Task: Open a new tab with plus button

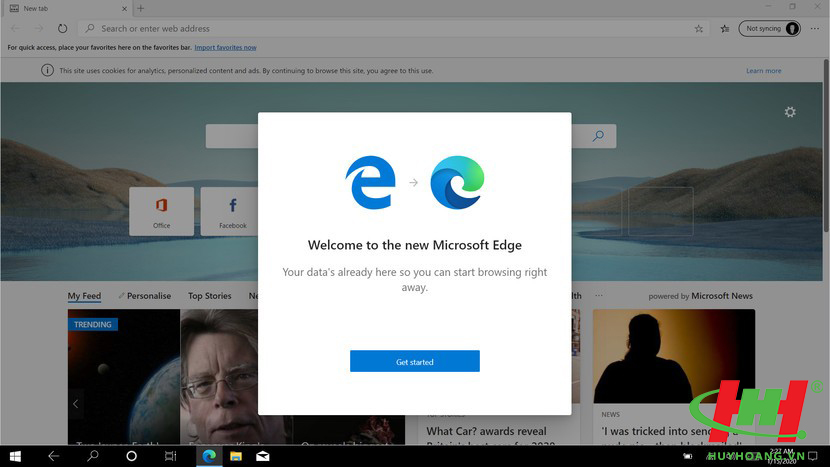Action: [141, 8]
